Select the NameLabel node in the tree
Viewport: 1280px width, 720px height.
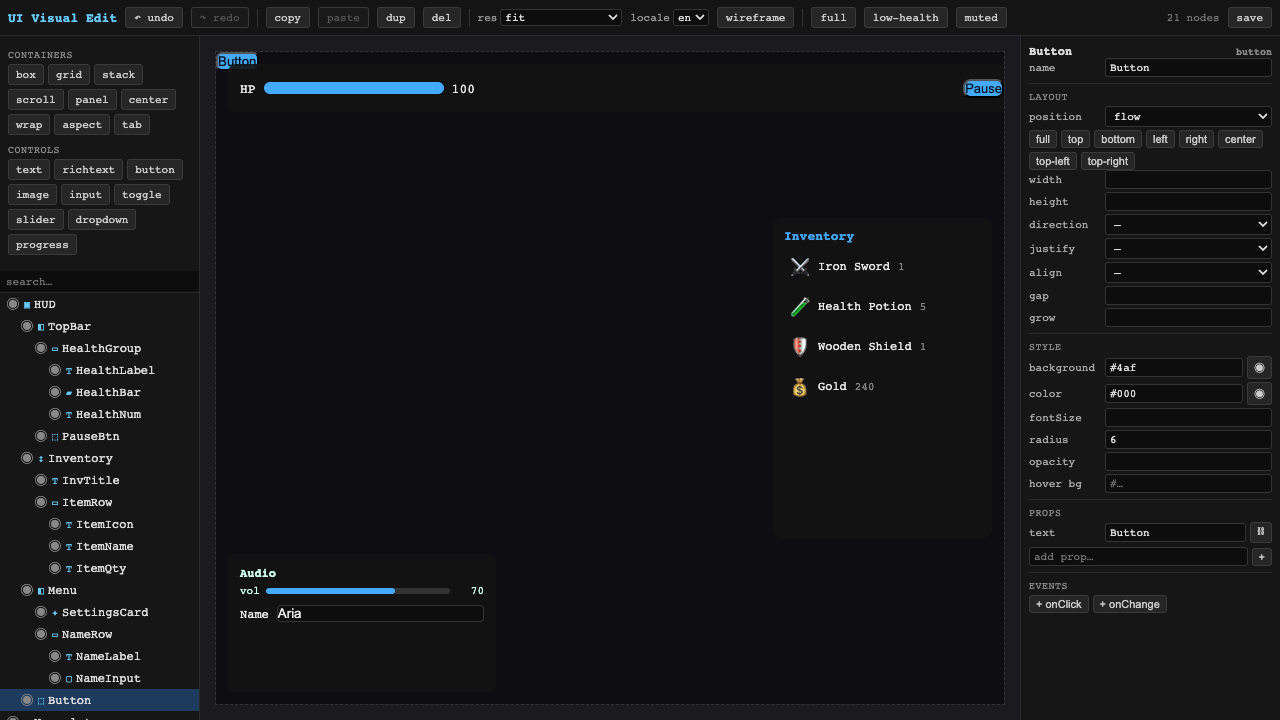[108, 657]
